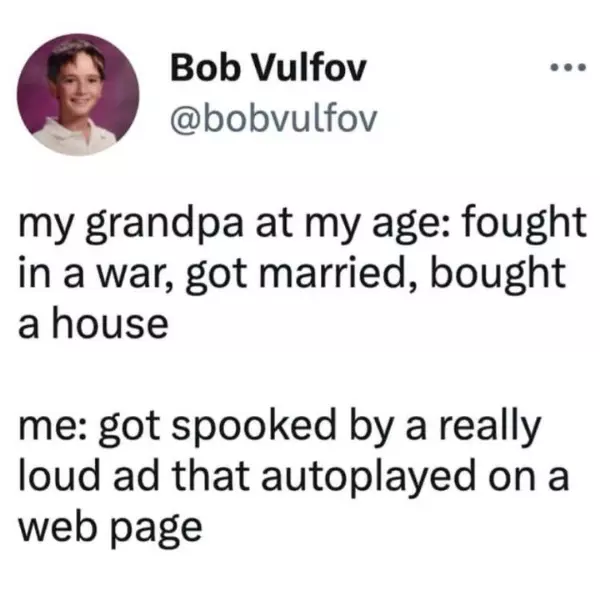This screenshot has height=600, width=600.
Task: Click the 'my grandpa at my age' paragraph
Action: point(302,274)
